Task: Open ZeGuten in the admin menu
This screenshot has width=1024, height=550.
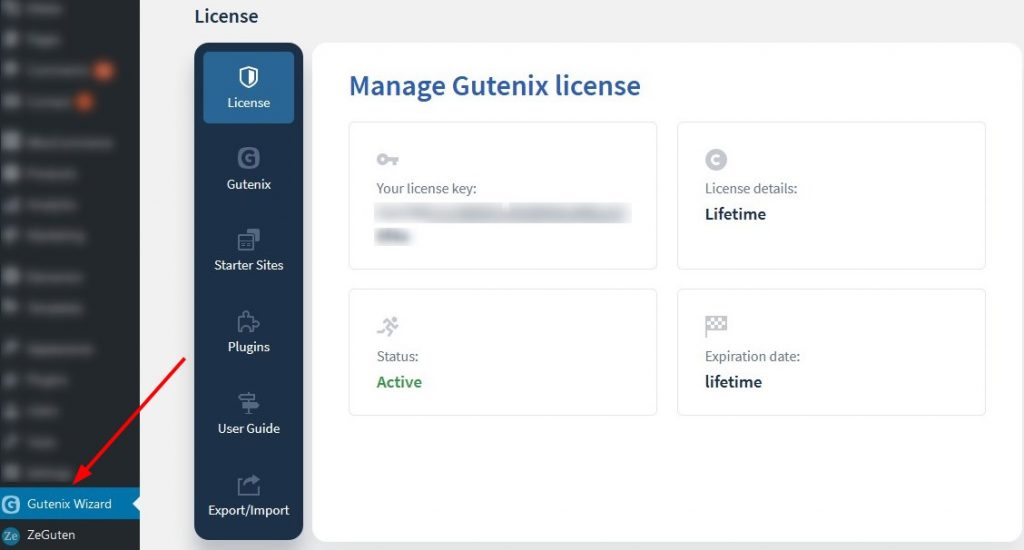Action: [69, 535]
